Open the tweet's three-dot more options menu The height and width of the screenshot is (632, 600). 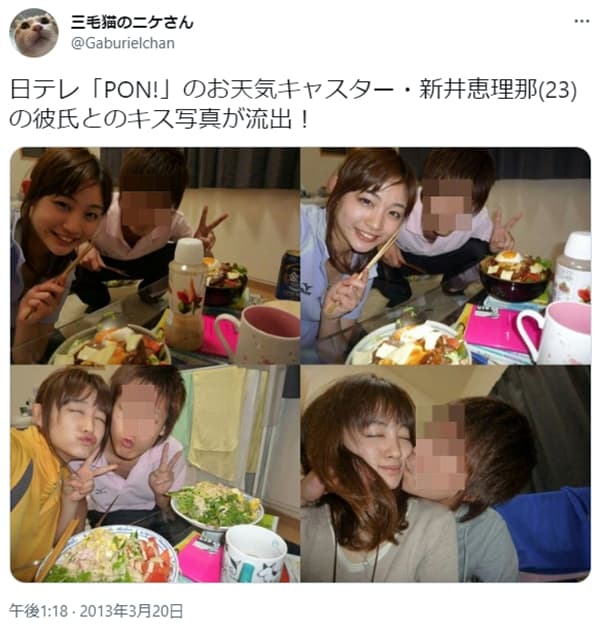[x=581, y=21]
